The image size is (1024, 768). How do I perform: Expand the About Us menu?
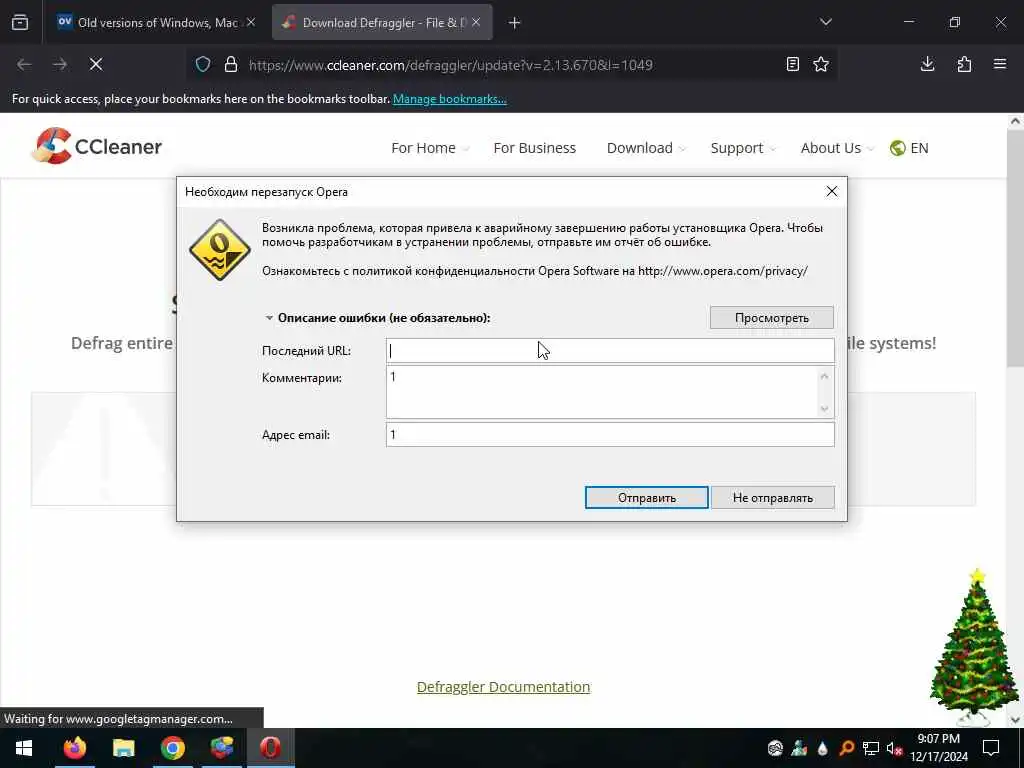[837, 148]
